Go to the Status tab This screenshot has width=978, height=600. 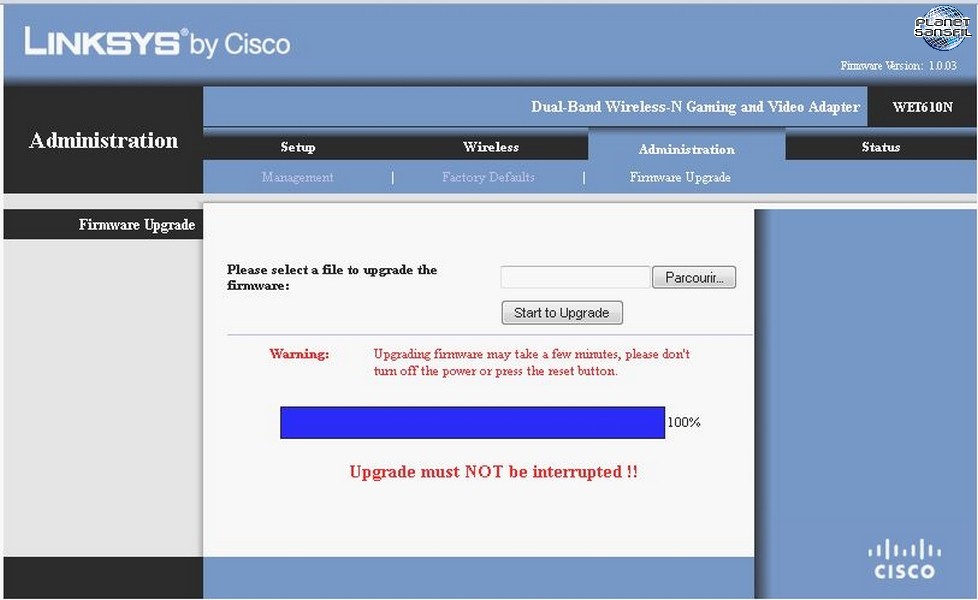[880, 147]
